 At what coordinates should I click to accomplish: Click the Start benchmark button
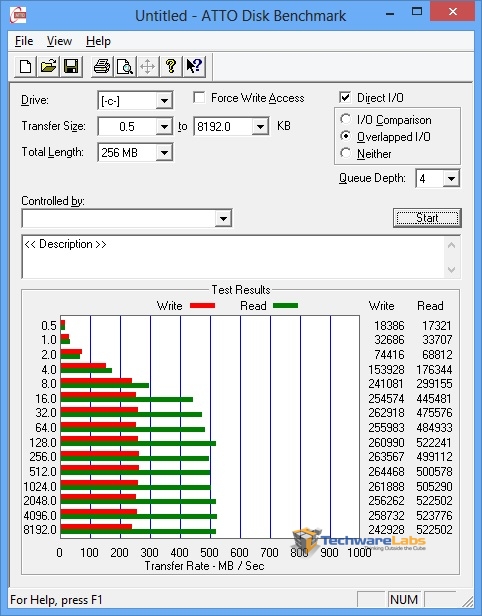click(x=427, y=218)
